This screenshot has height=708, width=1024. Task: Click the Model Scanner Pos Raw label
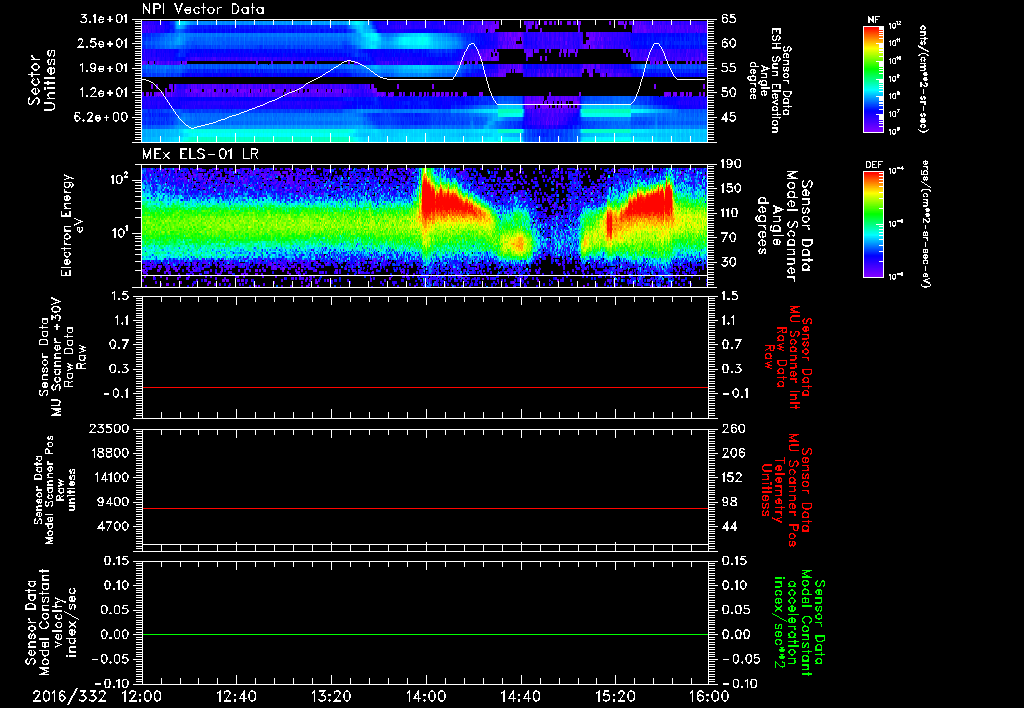coord(56,490)
